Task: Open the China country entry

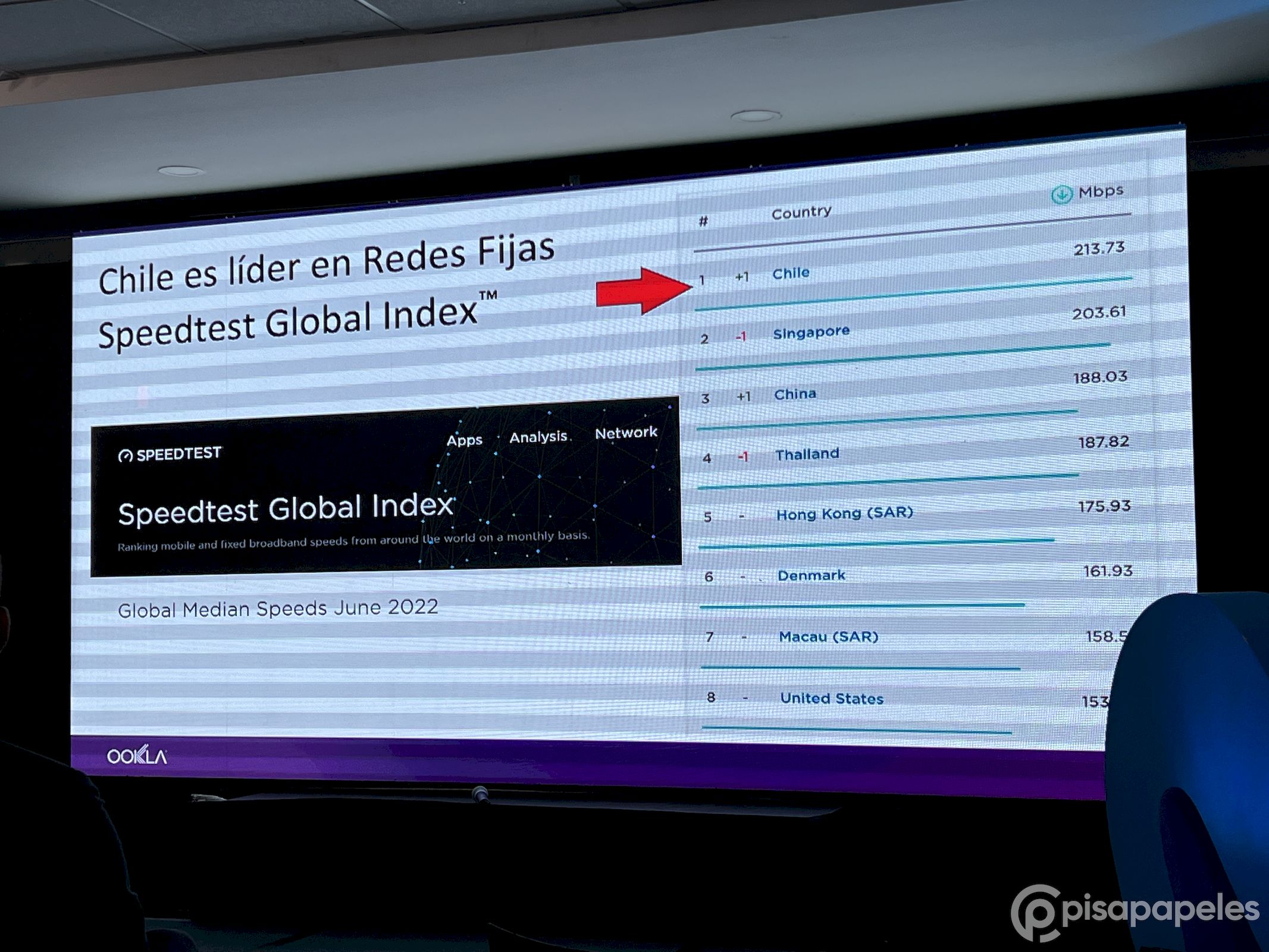Action: [x=795, y=394]
